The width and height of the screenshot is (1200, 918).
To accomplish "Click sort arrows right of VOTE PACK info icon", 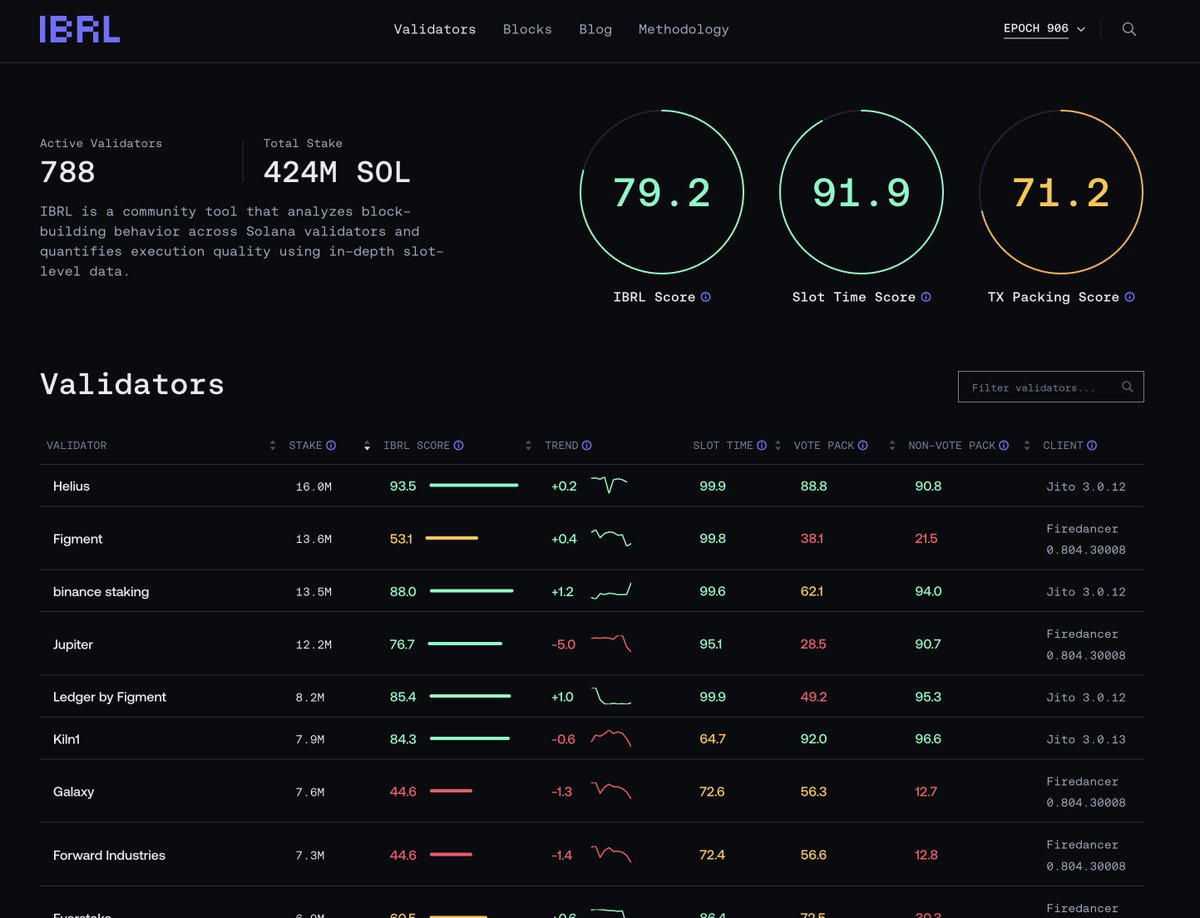I will (x=892, y=446).
